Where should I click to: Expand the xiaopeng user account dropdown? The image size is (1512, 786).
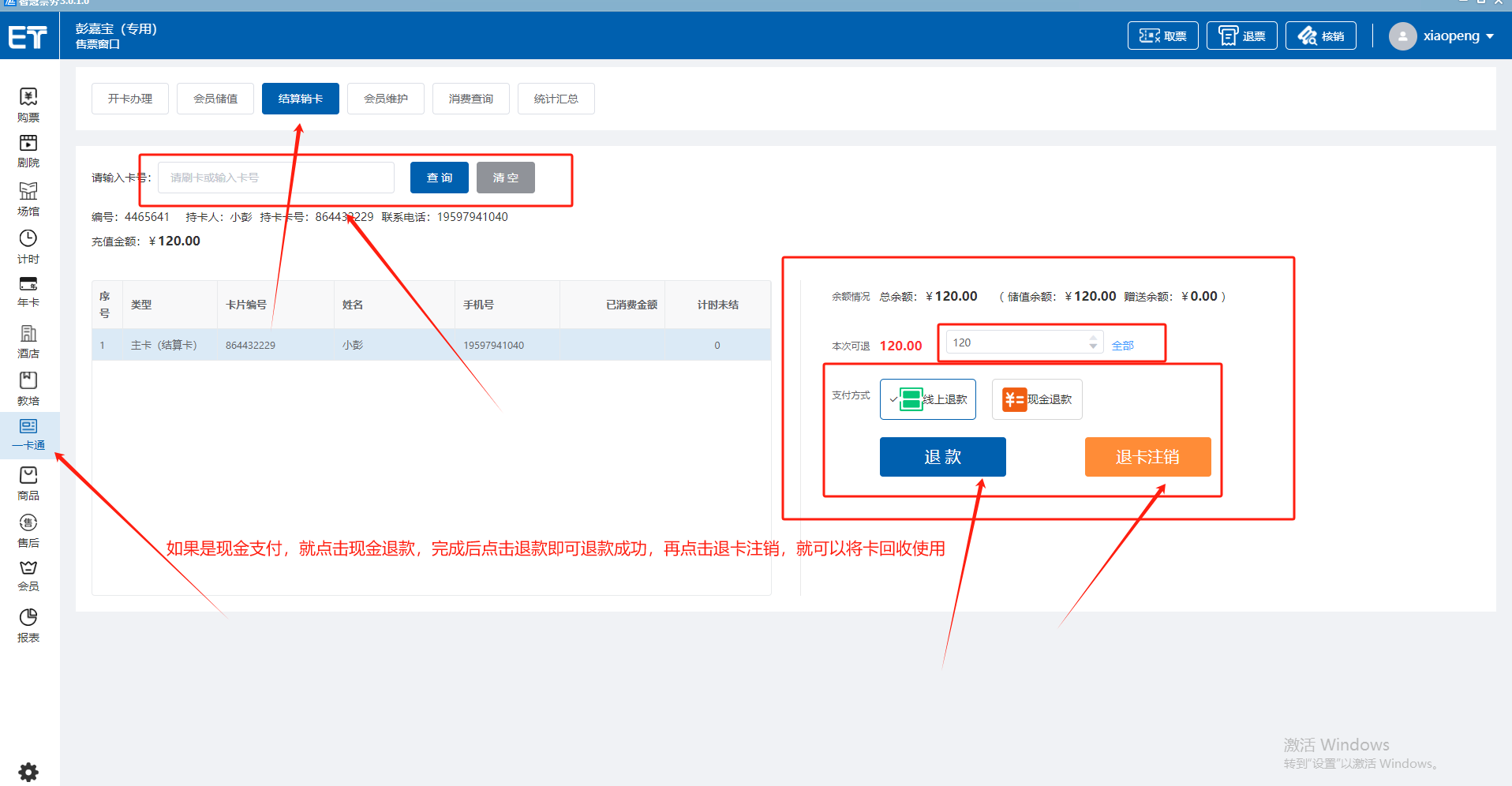(1443, 36)
